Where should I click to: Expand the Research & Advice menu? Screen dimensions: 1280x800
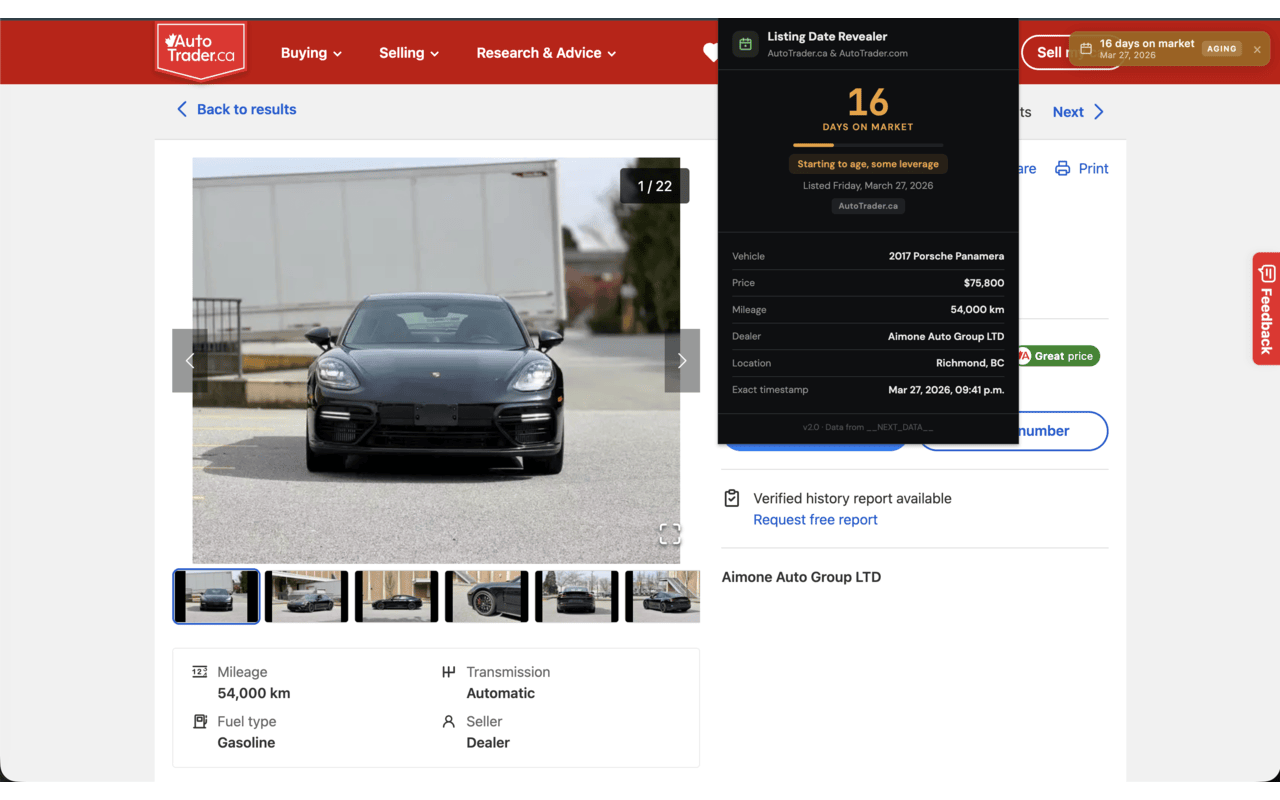click(x=546, y=53)
